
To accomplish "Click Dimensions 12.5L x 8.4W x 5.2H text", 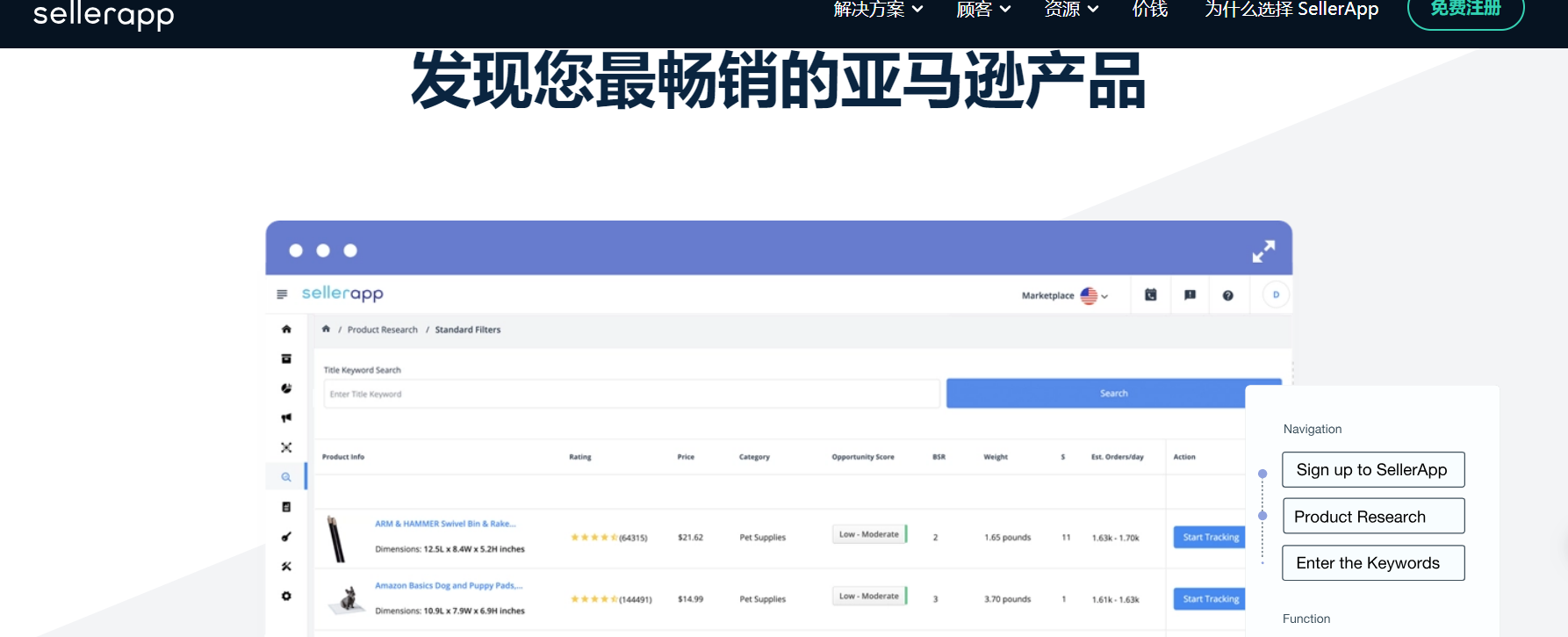I will [450, 549].
